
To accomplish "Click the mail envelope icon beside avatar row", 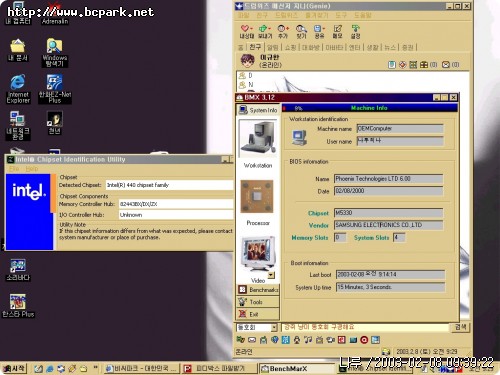I will coord(446,65).
